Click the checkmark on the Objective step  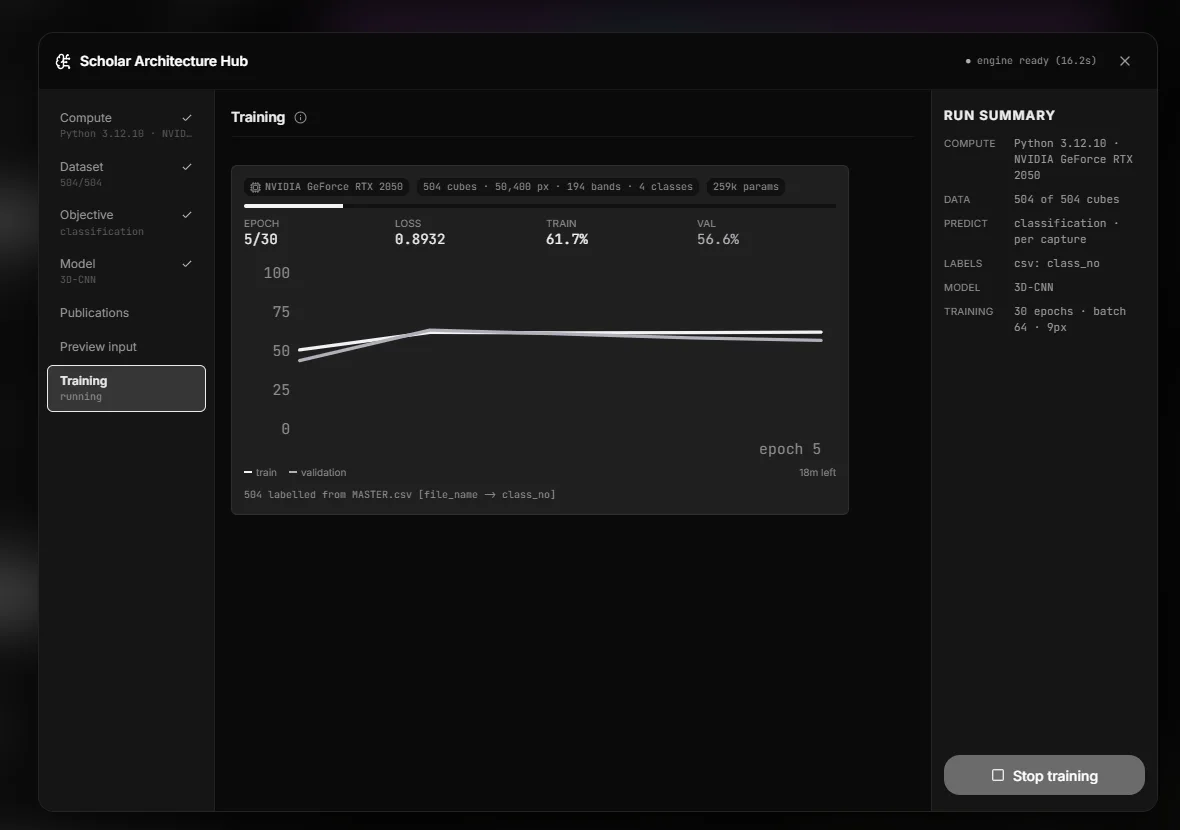187,214
